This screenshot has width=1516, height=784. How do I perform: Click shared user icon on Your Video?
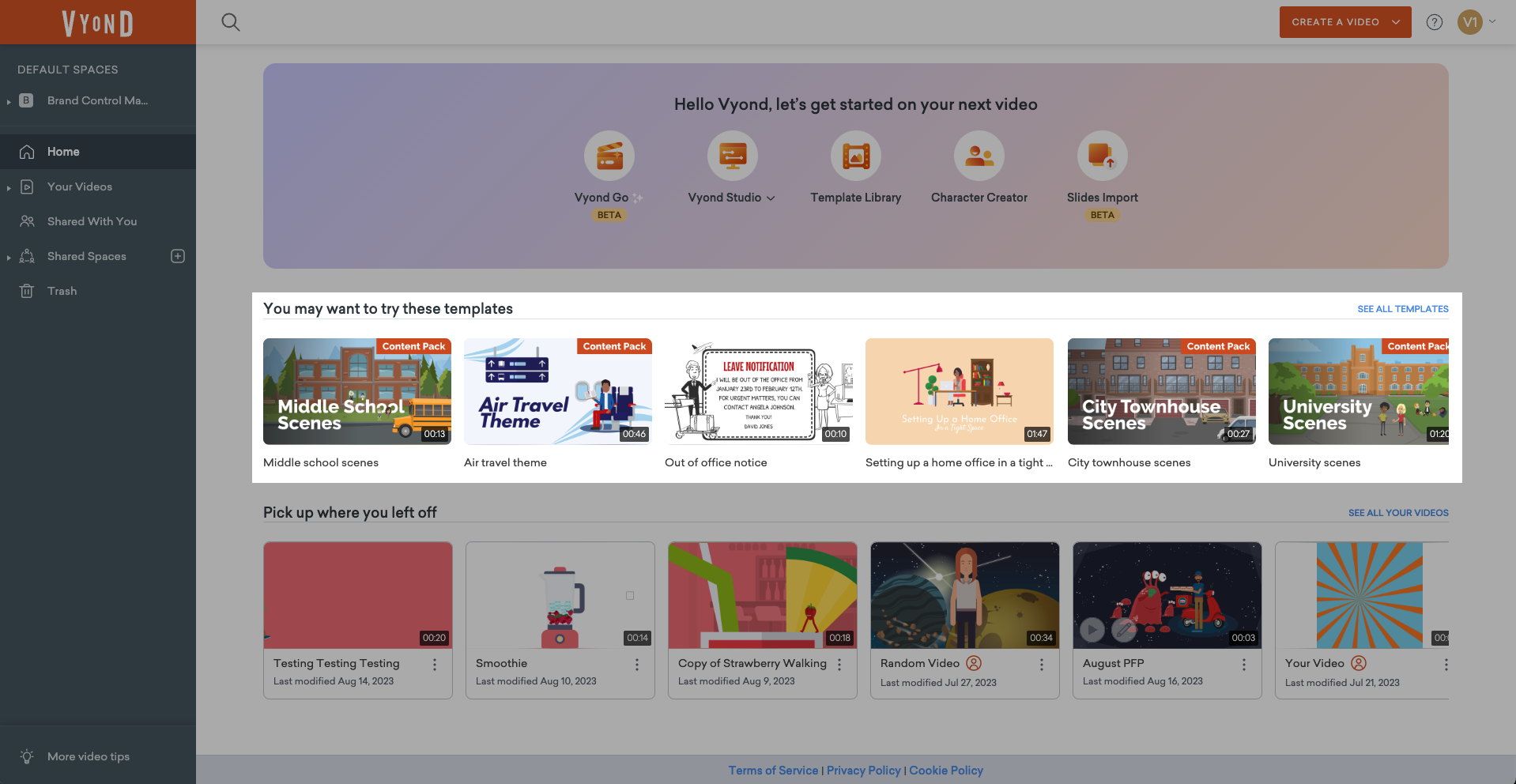click(1359, 663)
